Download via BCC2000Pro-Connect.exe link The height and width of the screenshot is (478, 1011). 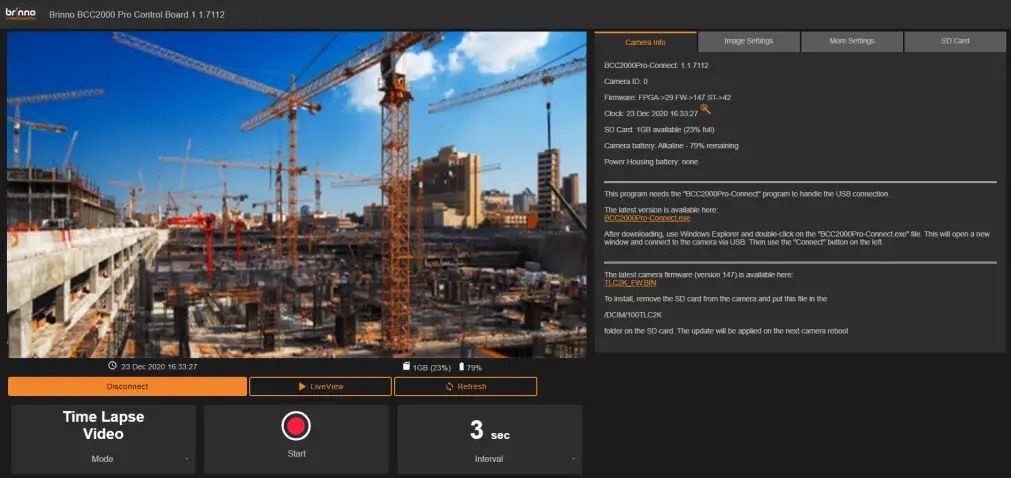coord(647,218)
